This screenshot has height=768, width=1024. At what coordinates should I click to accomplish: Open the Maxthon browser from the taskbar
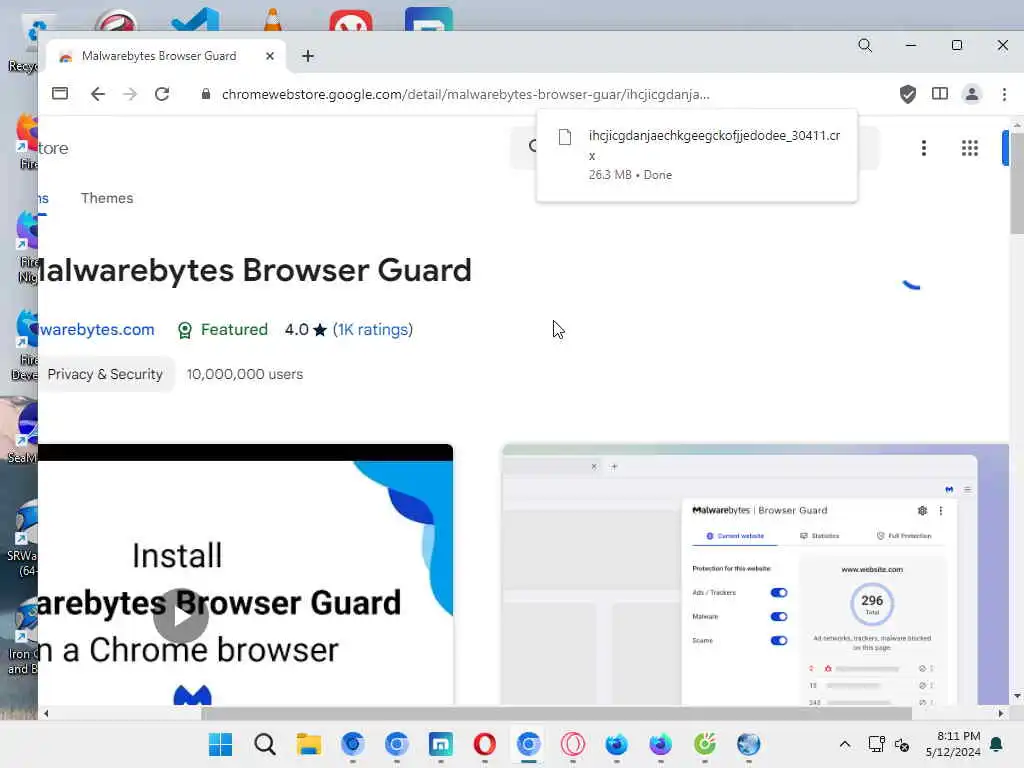(x=440, y=744)
